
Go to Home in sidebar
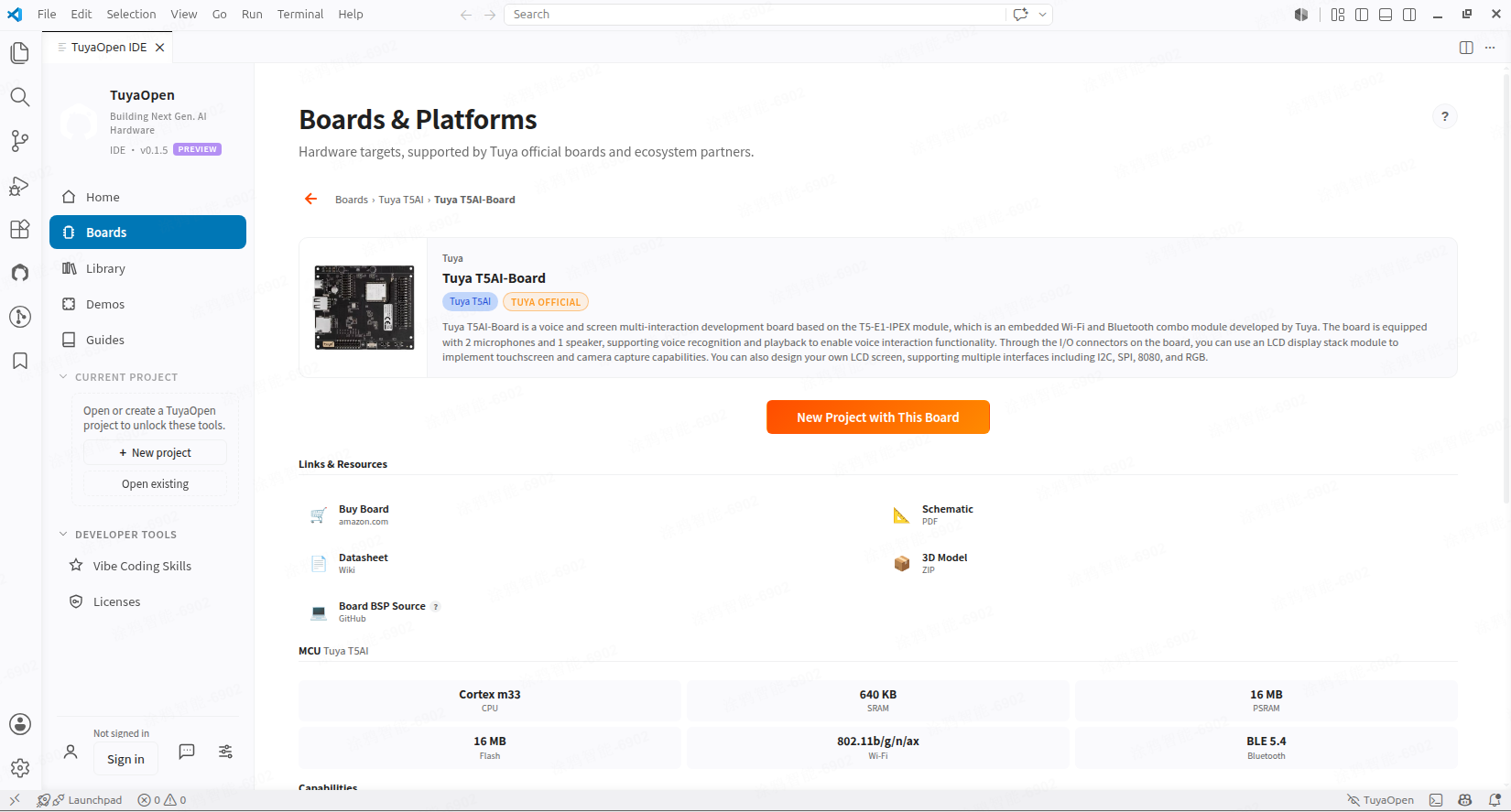tap(147, 197)
